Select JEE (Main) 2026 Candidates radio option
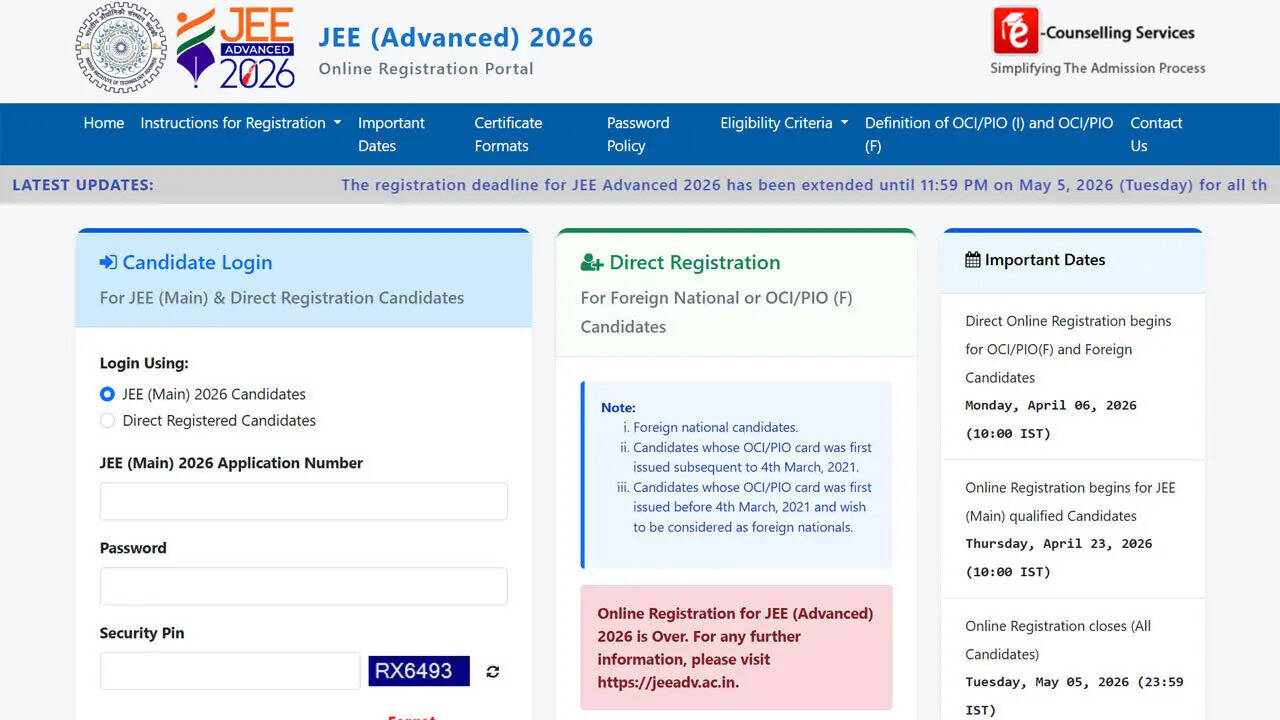The width and height of the screenshot is (1280, 720). click(107, 394)
